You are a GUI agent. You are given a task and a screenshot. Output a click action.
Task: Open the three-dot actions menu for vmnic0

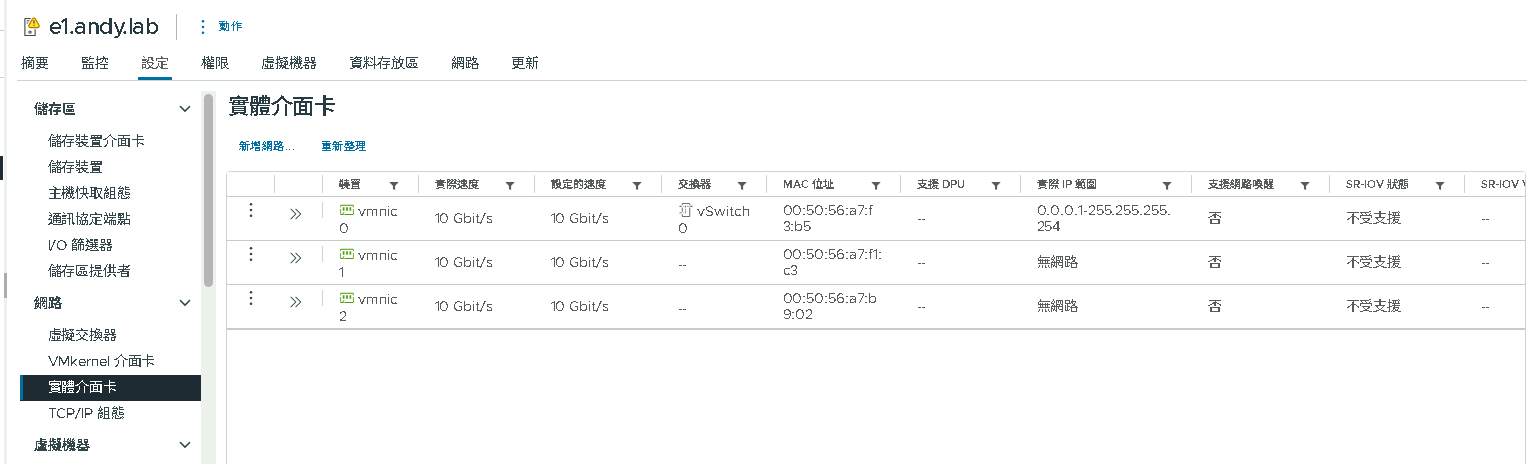[251, 210]
